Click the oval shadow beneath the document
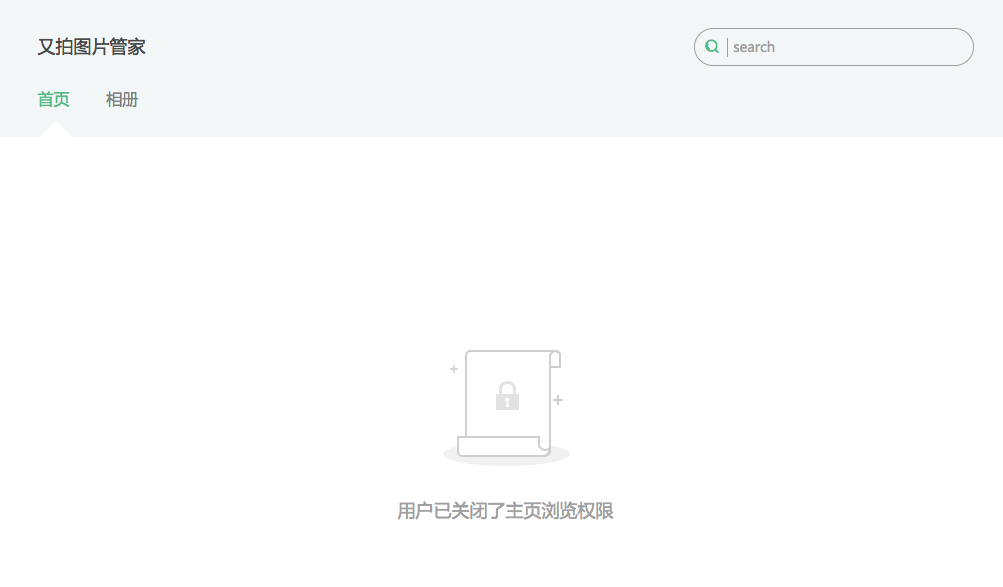The height and width of the screenshot is (587, 1003). pos(506,456)
